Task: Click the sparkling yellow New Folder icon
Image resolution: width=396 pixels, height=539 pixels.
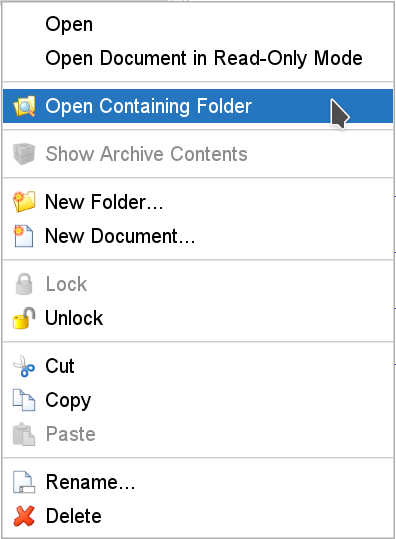Action: coord(24,202)
